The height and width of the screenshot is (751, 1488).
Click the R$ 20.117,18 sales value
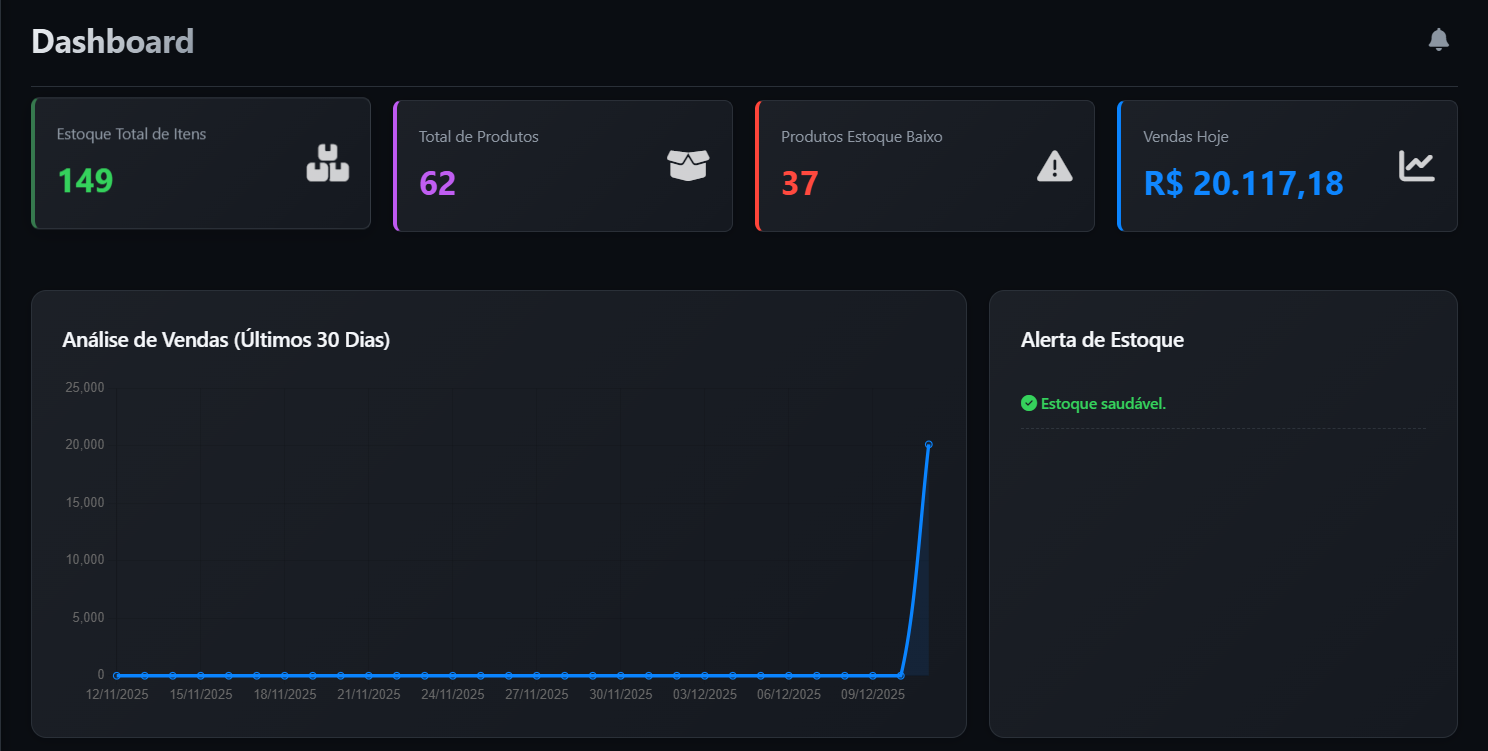click(x=1244, y=183)
